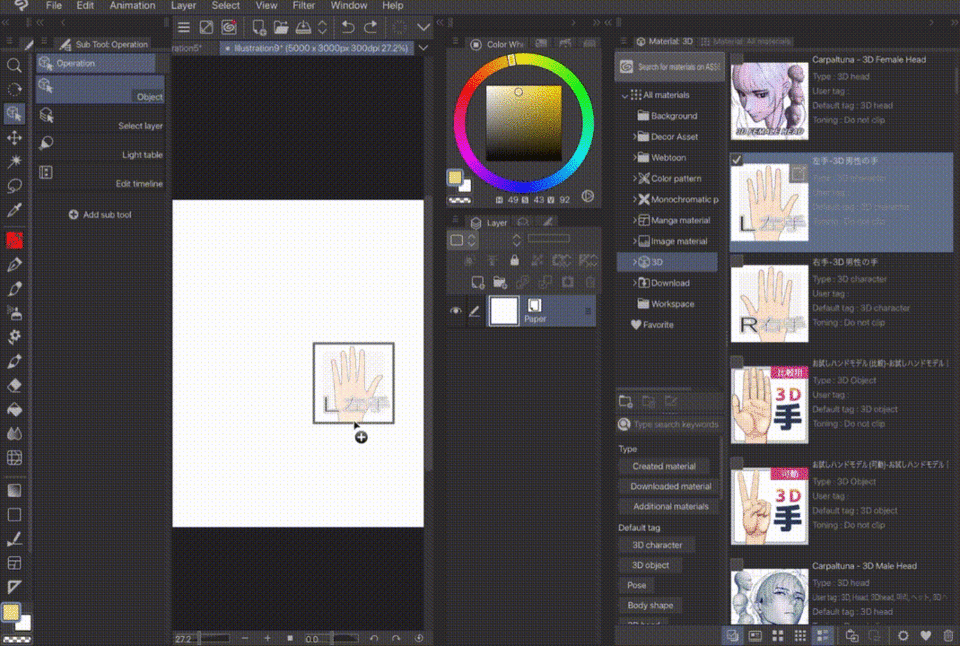Uncheck the selected left hand material checkbox
Viewport: 960px width, 646px height.
[x=737, y=160]
